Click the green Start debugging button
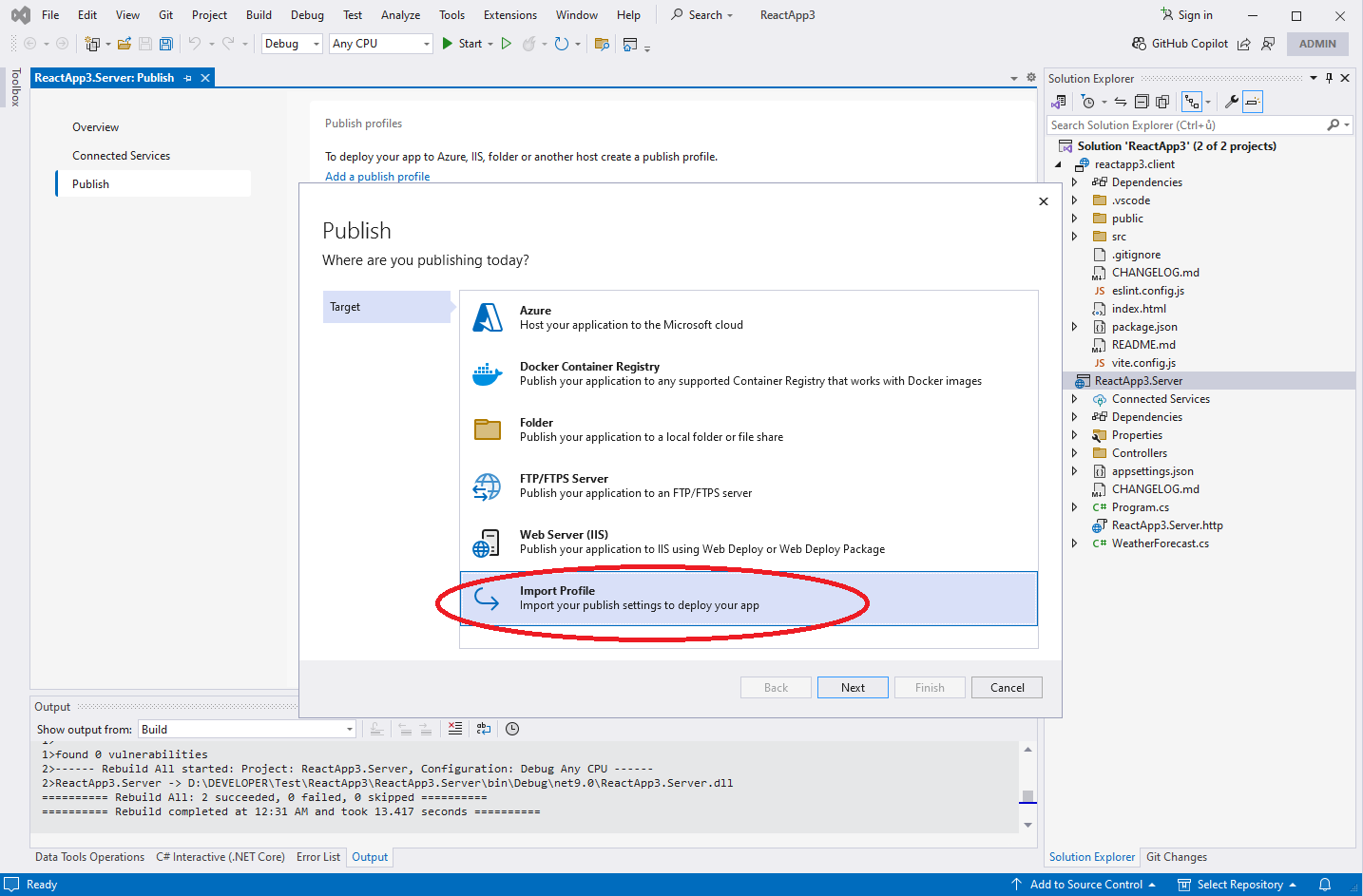The width and height of the screenshot is (1363, 896). pos(448,44)
